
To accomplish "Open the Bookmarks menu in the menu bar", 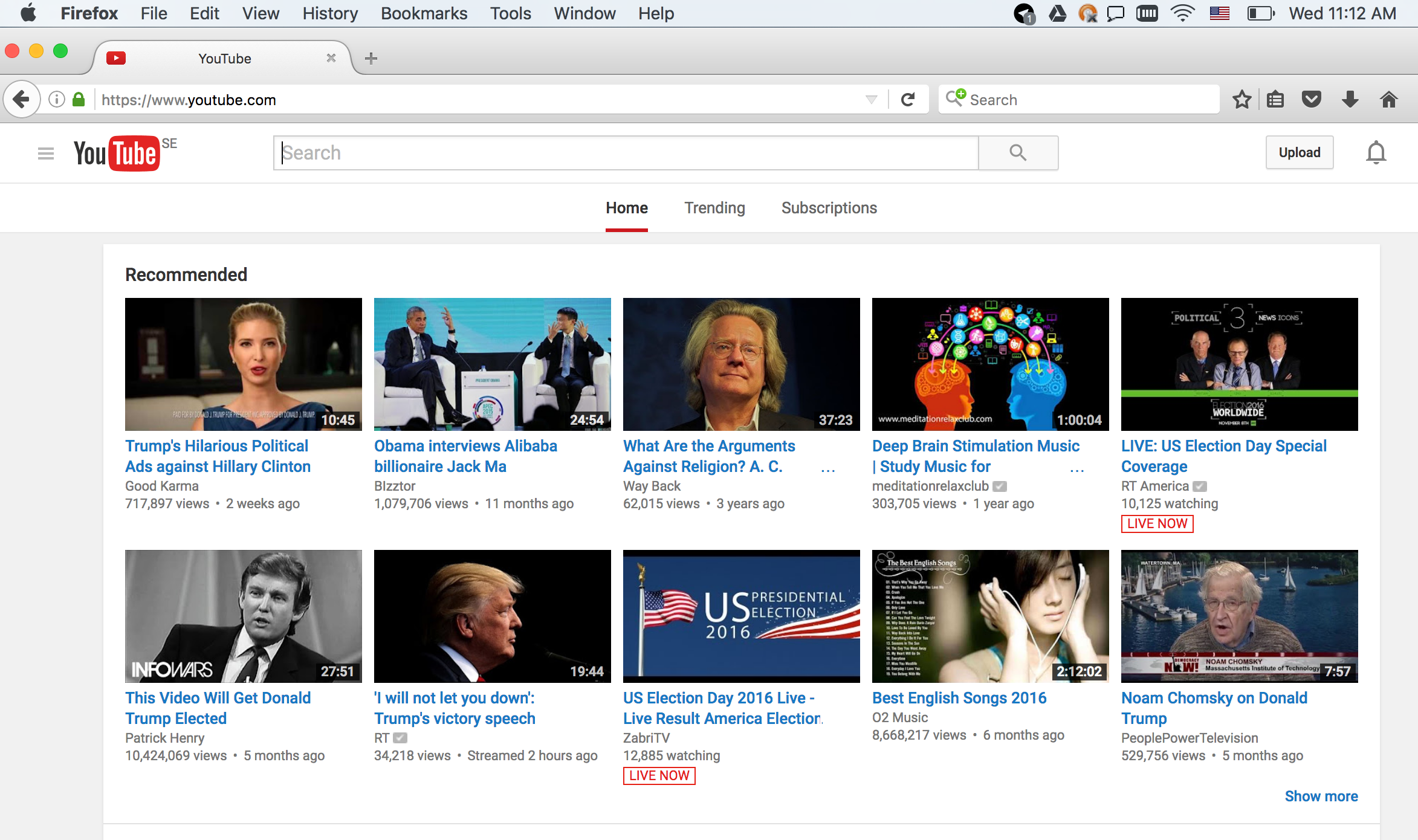I will point(424,13).
